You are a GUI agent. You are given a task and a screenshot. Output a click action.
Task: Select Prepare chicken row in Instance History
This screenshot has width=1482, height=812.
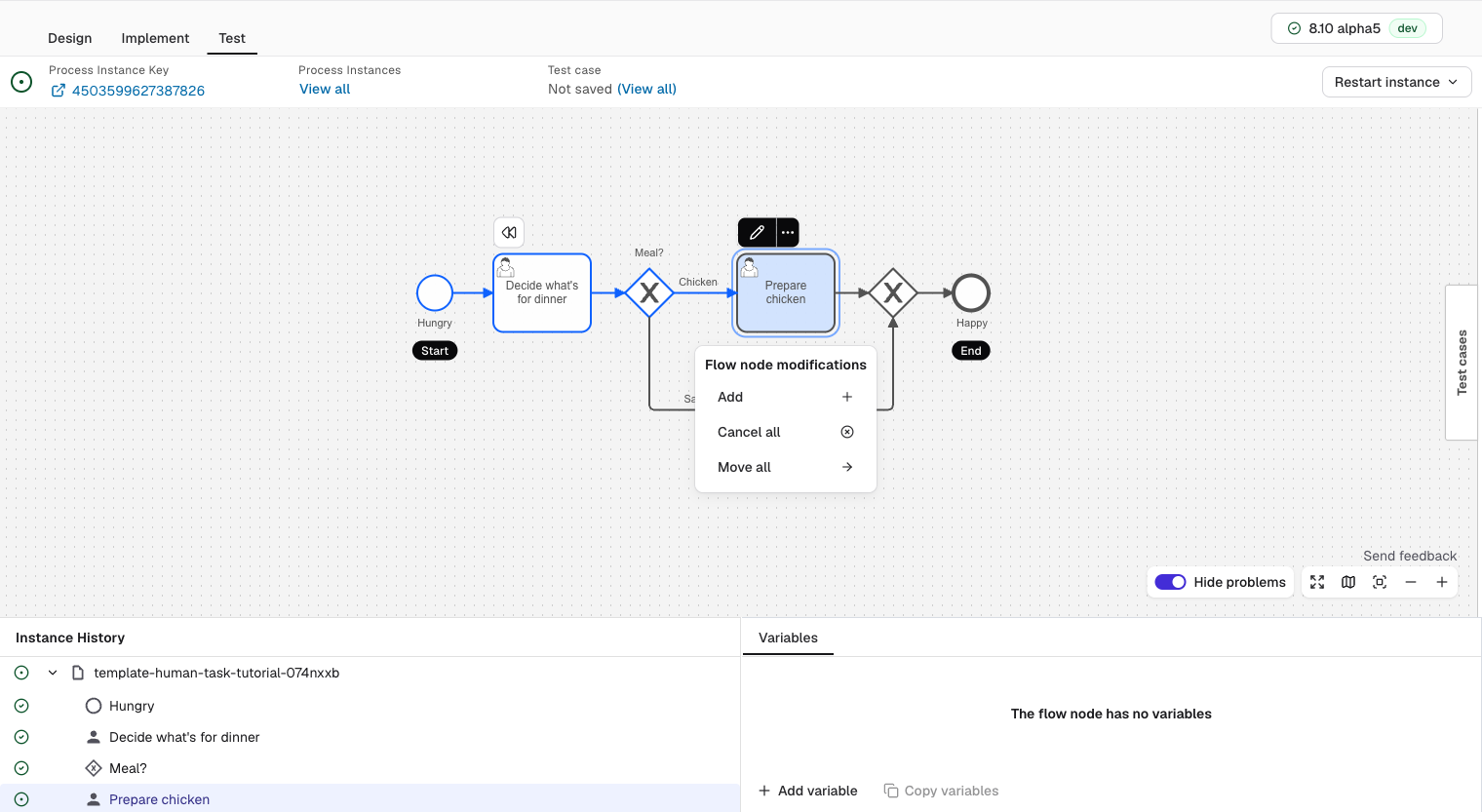click(370, 798)
